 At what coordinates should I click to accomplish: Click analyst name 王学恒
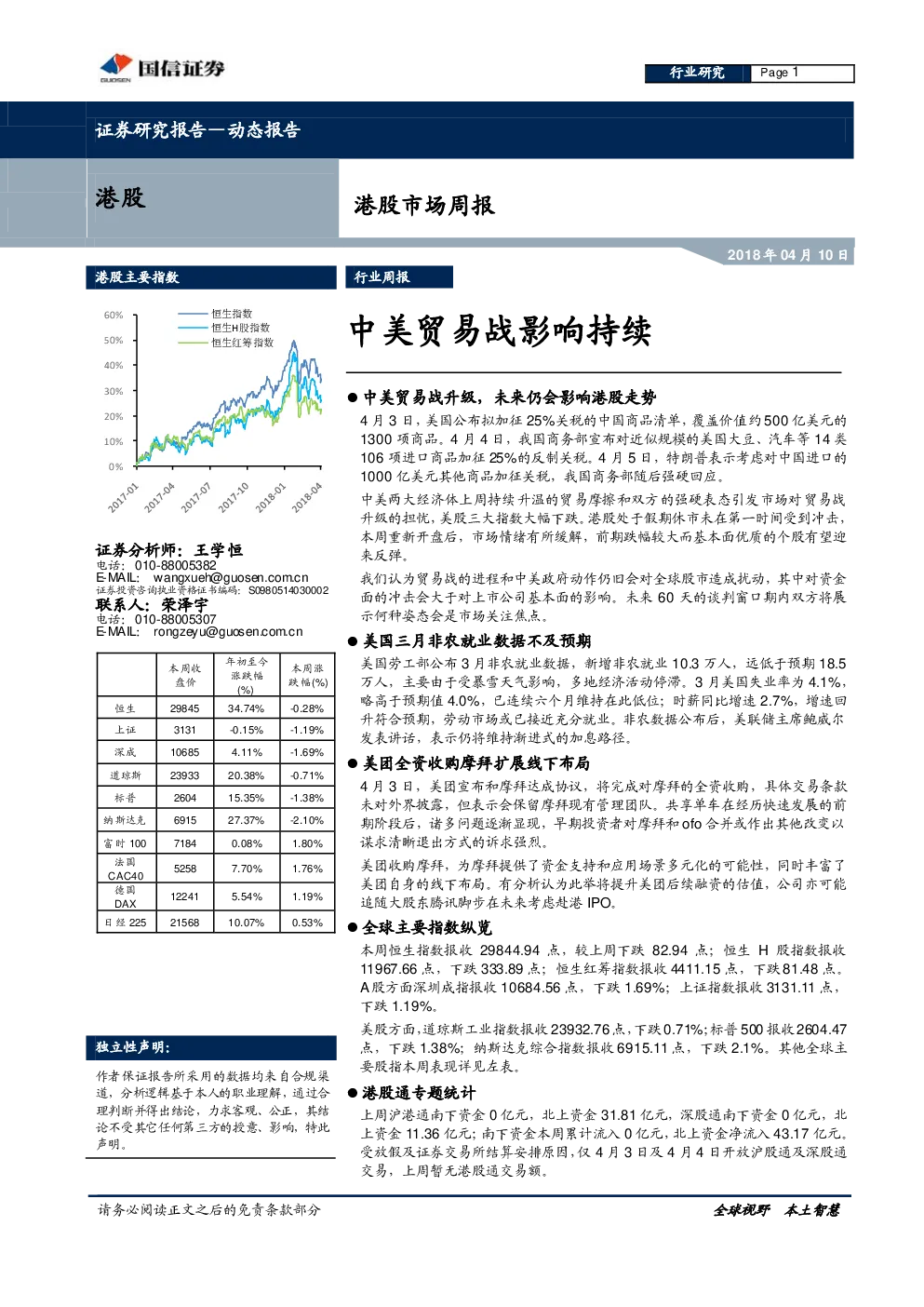[x=219, y=550]
